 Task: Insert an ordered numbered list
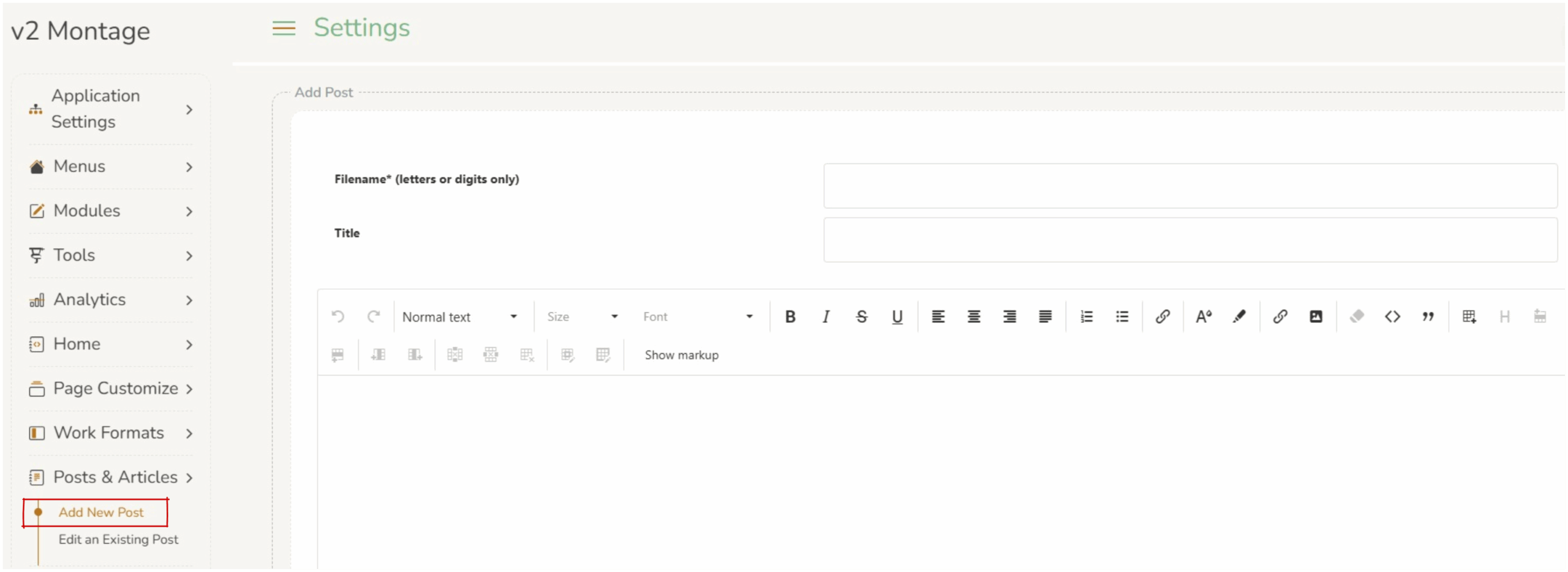click(1086, 317)
